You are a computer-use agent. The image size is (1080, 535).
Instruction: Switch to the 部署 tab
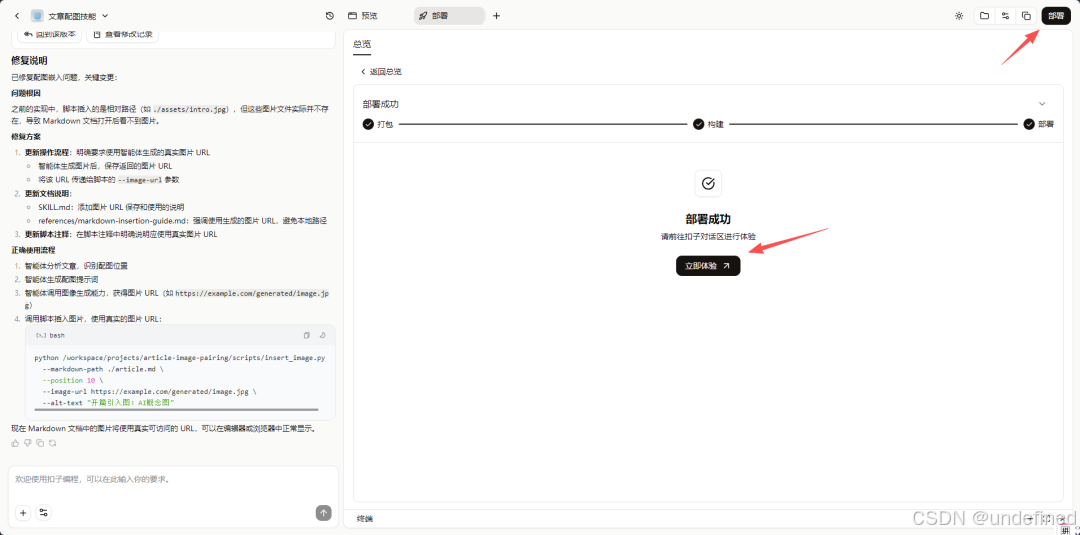(449, 16)
